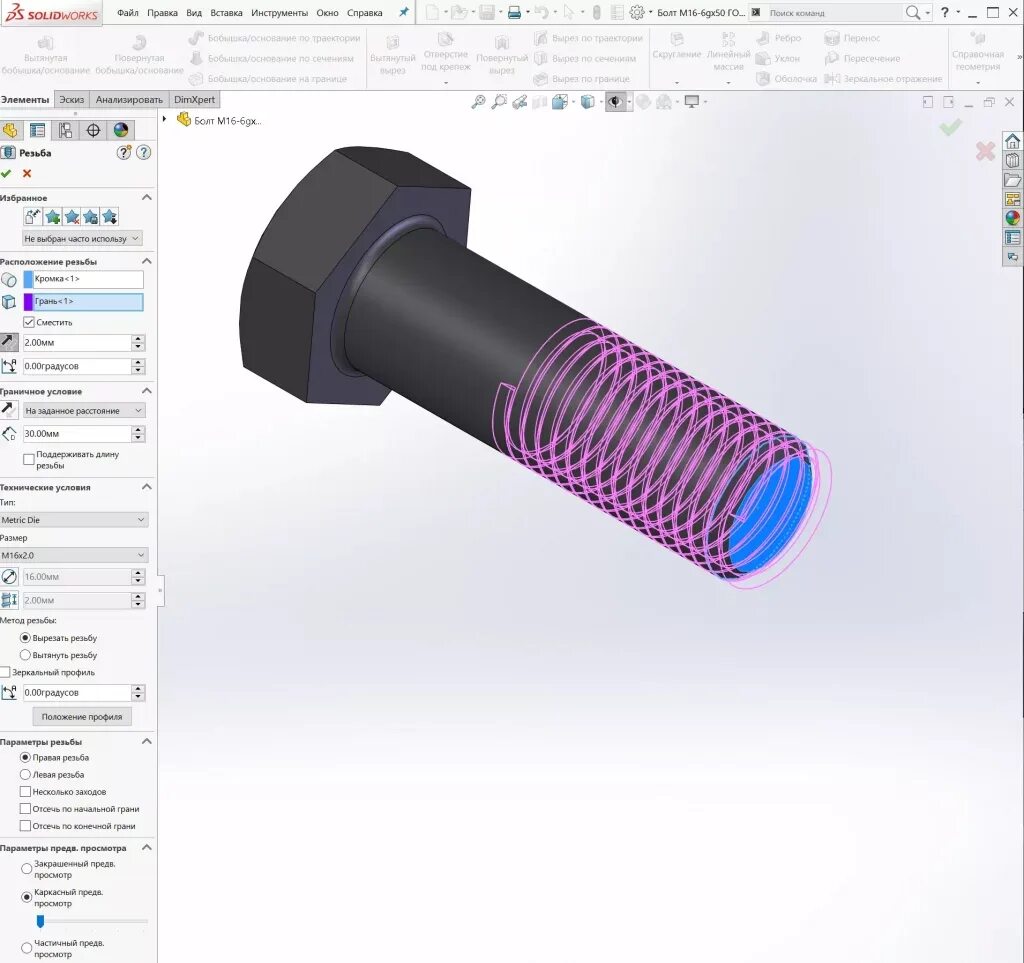
Task: Click the graphics area green OK checkmark
Action: click(950, 126)
